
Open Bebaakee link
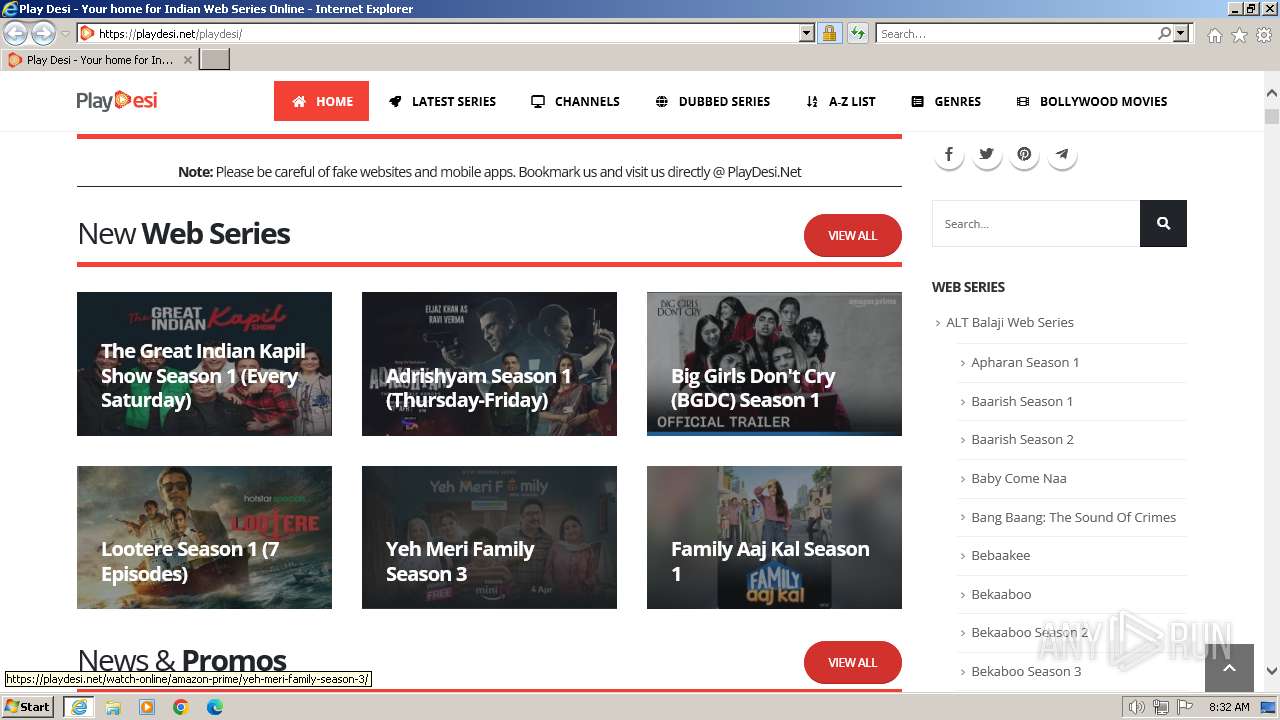1000,555
